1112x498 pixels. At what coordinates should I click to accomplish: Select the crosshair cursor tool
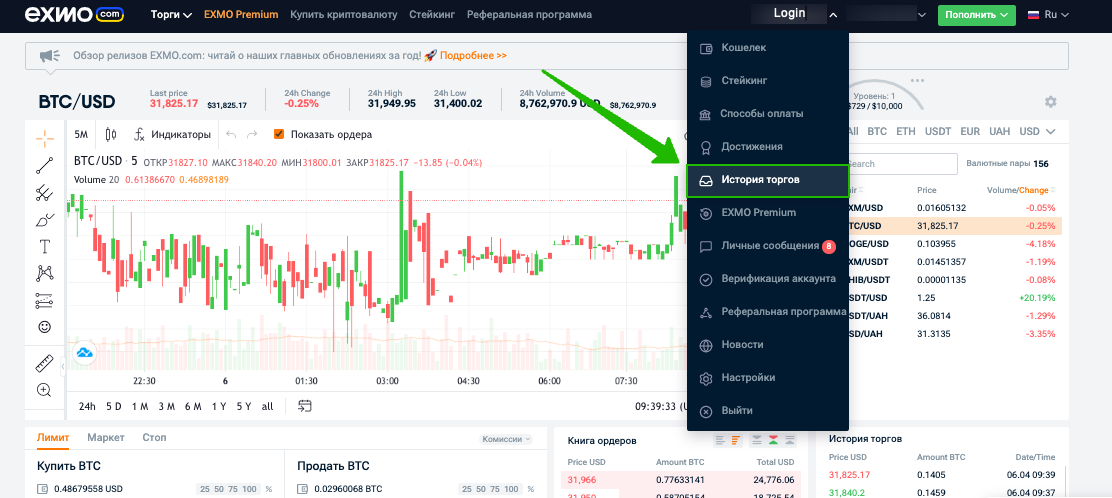[x=45, y=138]
